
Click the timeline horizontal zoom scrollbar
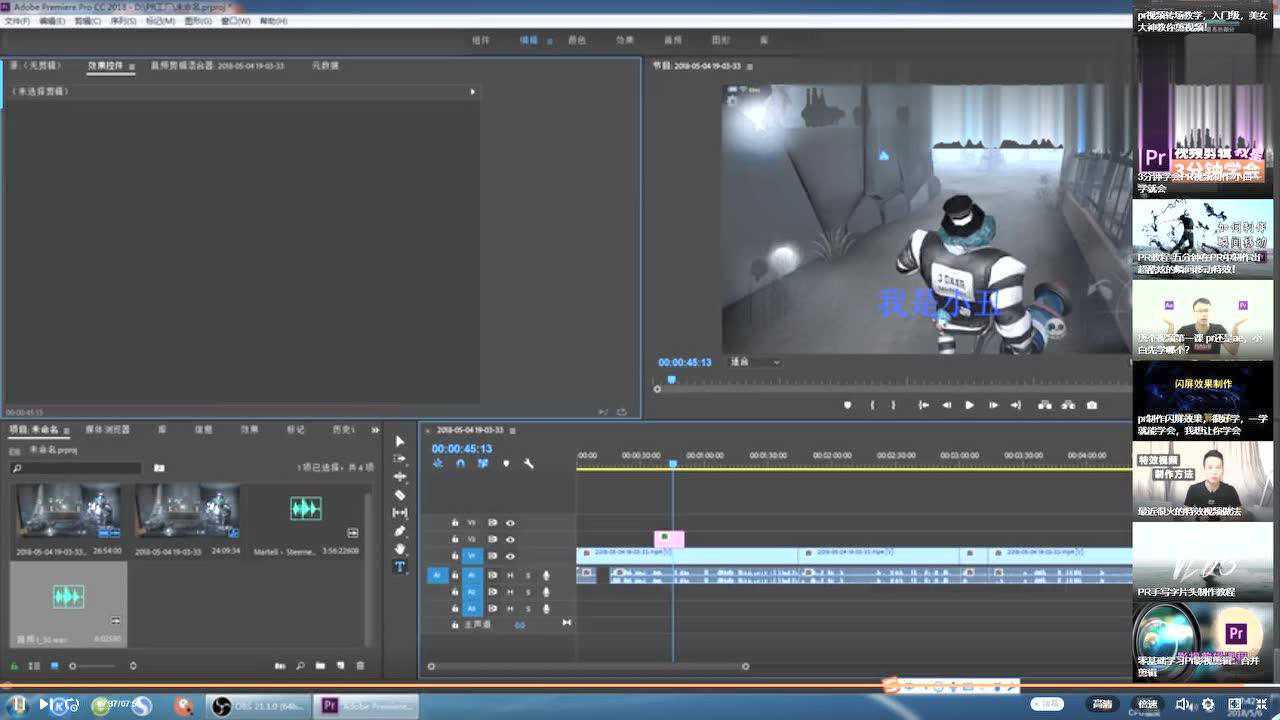(588, 666)
